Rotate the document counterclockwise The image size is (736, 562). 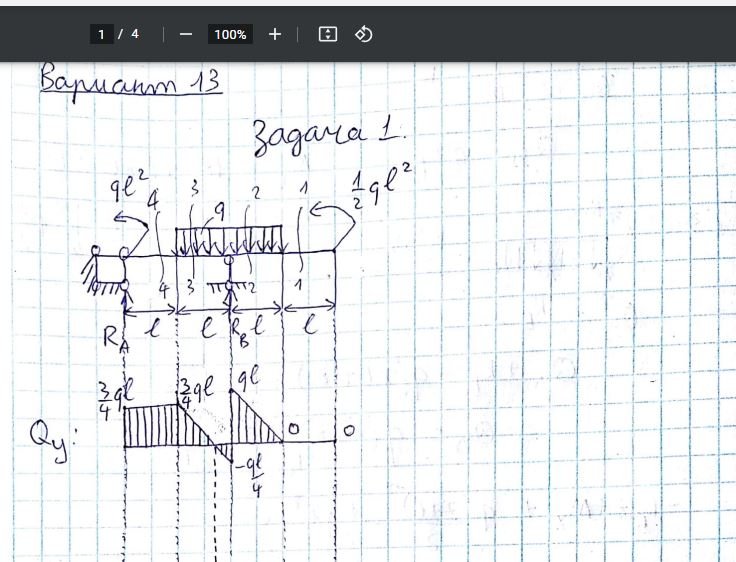[x=364, y=34]
